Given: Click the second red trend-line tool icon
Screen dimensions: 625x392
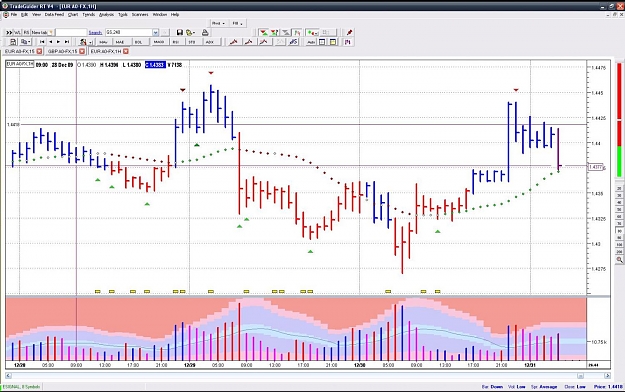Looking at the screenshot, I should (249, 42).
